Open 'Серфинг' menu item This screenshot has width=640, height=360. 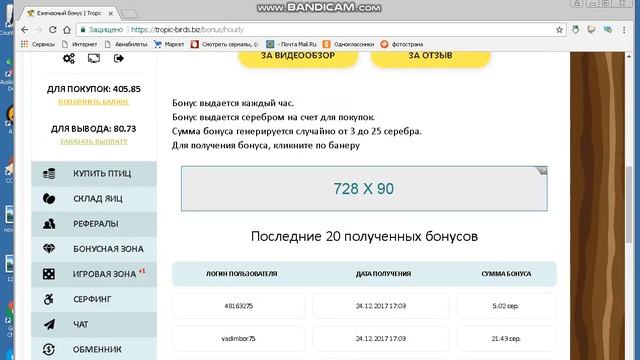pos(94,299)
